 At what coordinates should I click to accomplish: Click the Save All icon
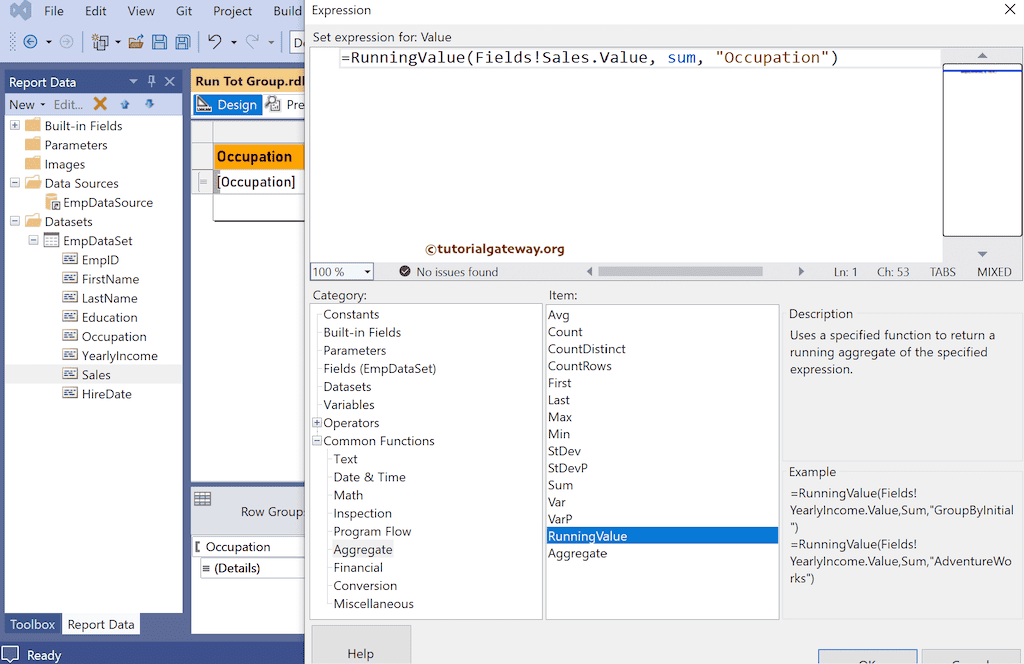coord(181,42)
